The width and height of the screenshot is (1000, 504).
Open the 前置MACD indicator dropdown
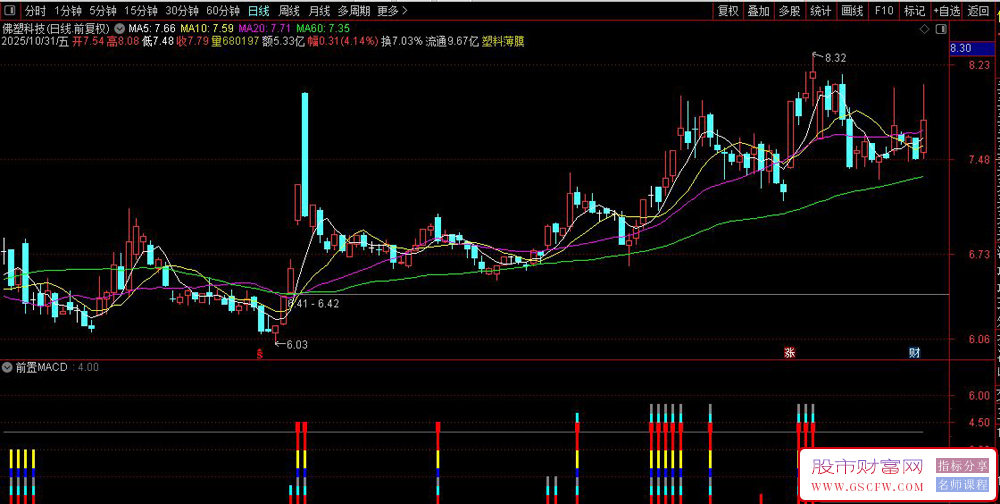(8, 367)
